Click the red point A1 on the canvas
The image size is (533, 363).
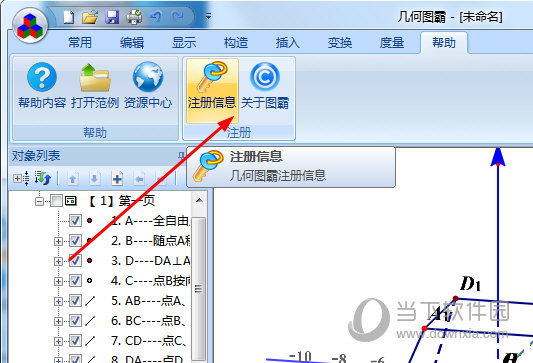click(x=425, y=328)
